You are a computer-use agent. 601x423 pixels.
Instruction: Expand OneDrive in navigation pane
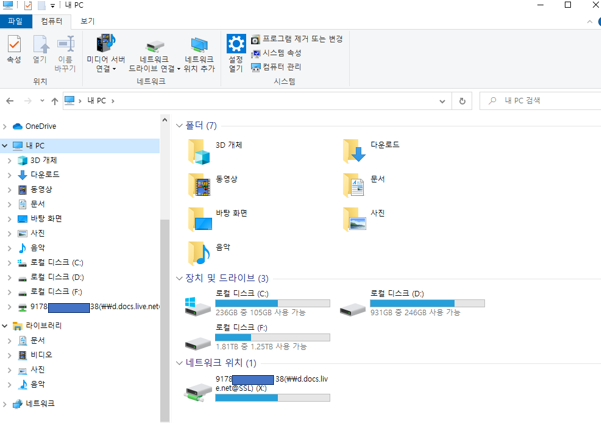pyautogui.click(x=5, y=126)
